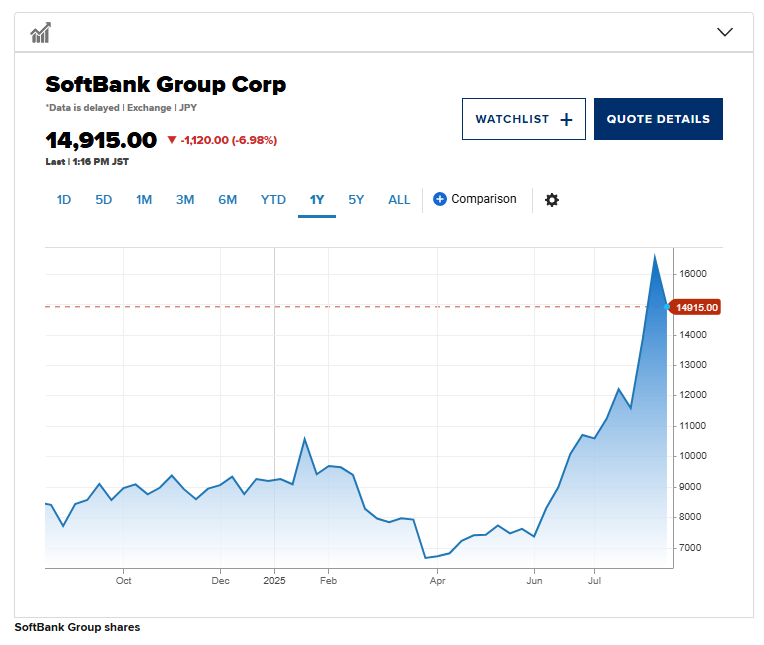Click the -1,120.00 (-6.98%) change value
The height and width of the screenshot is (645, 764).
[229, 140]
